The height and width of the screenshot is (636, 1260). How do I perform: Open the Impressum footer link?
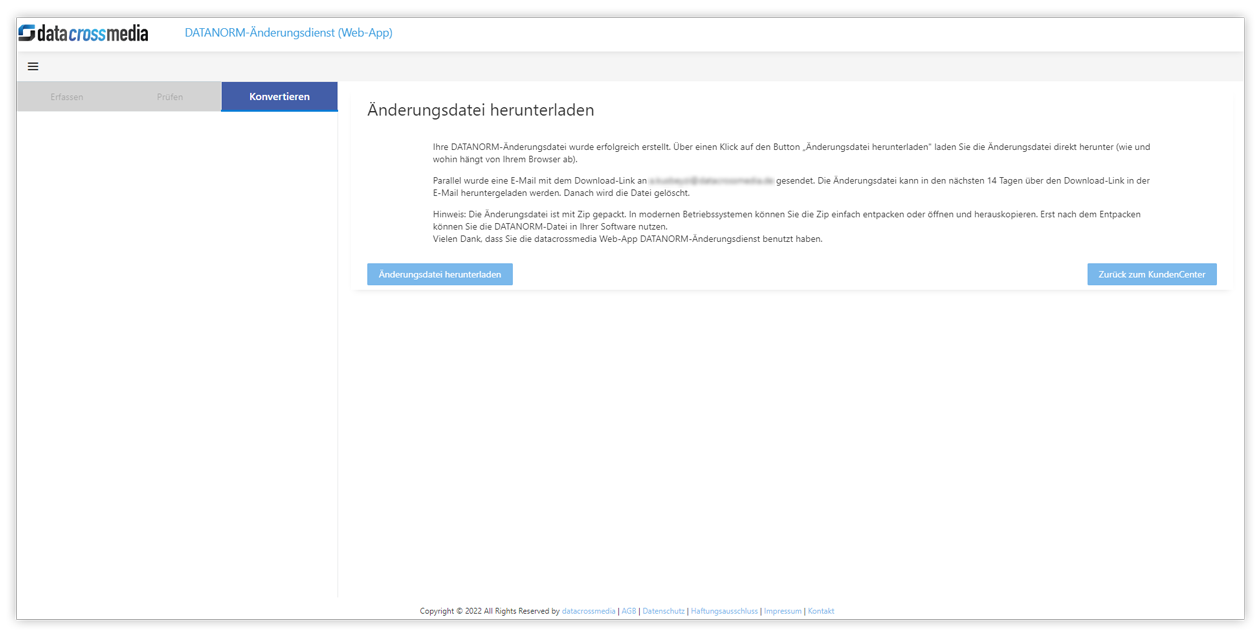(783, 611)
